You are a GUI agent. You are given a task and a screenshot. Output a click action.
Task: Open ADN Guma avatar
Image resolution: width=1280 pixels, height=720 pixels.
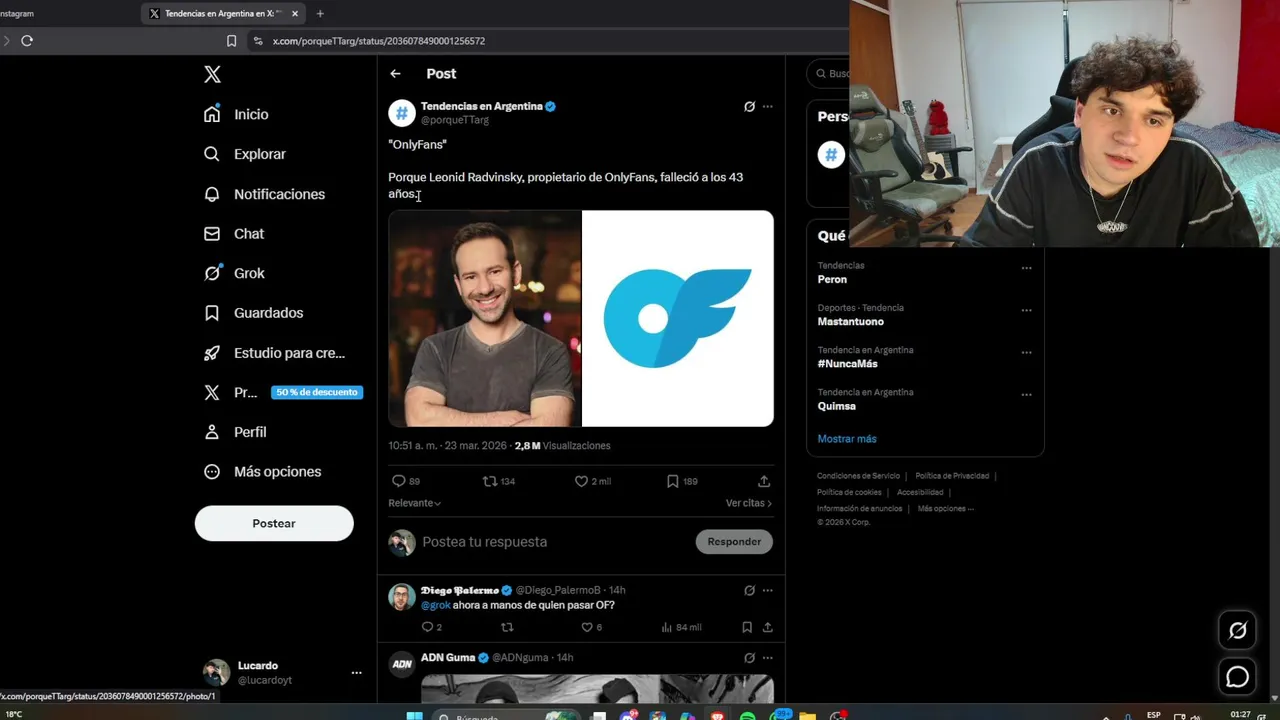pyautogui.click(x=402, y=664)
